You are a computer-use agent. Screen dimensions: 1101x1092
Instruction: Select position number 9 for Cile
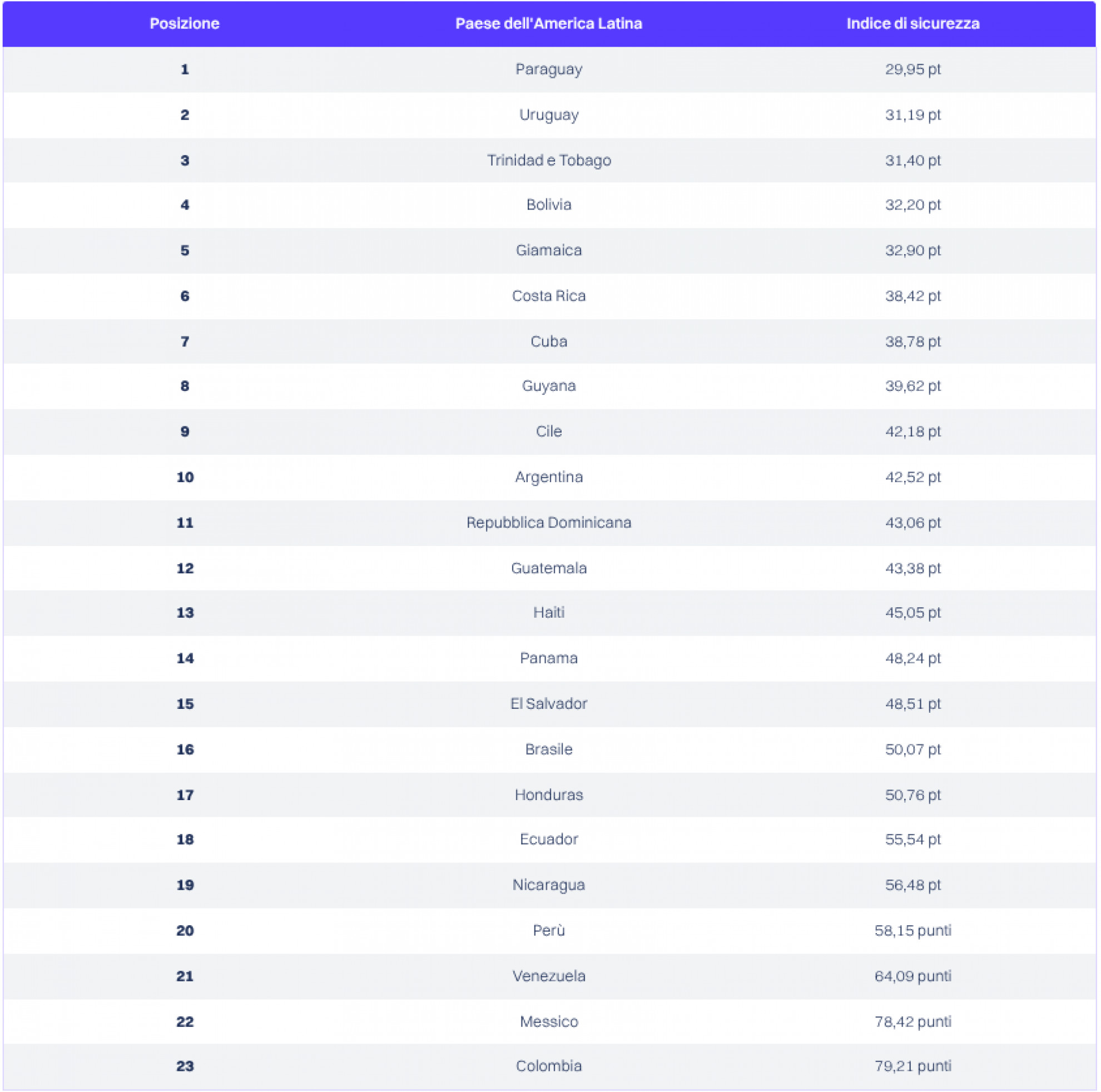(185, 431)
